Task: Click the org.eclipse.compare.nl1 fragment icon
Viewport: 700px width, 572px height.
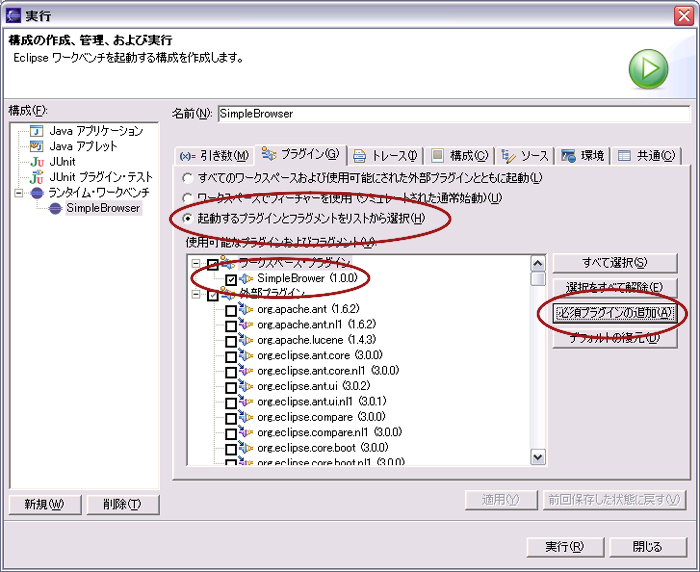Action: tap(246, 432)
